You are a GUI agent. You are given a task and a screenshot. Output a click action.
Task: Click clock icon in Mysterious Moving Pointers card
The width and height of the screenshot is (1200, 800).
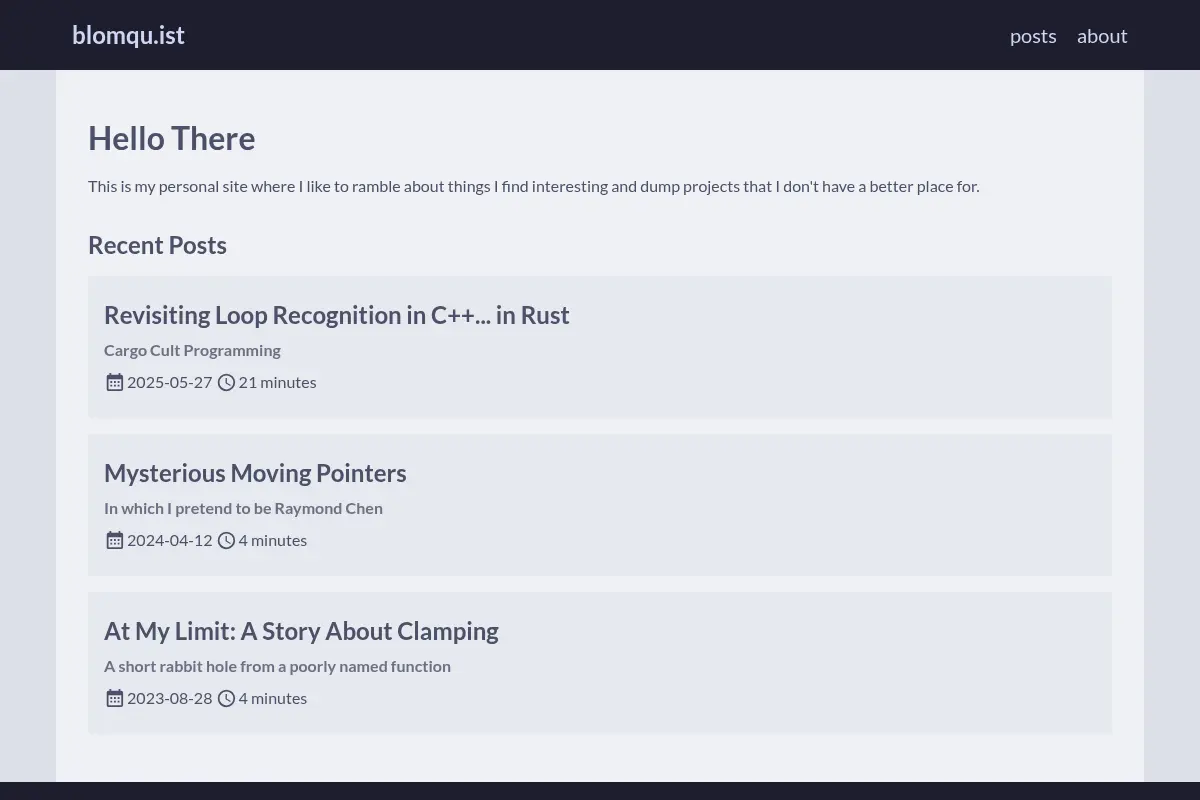point(226,540)
